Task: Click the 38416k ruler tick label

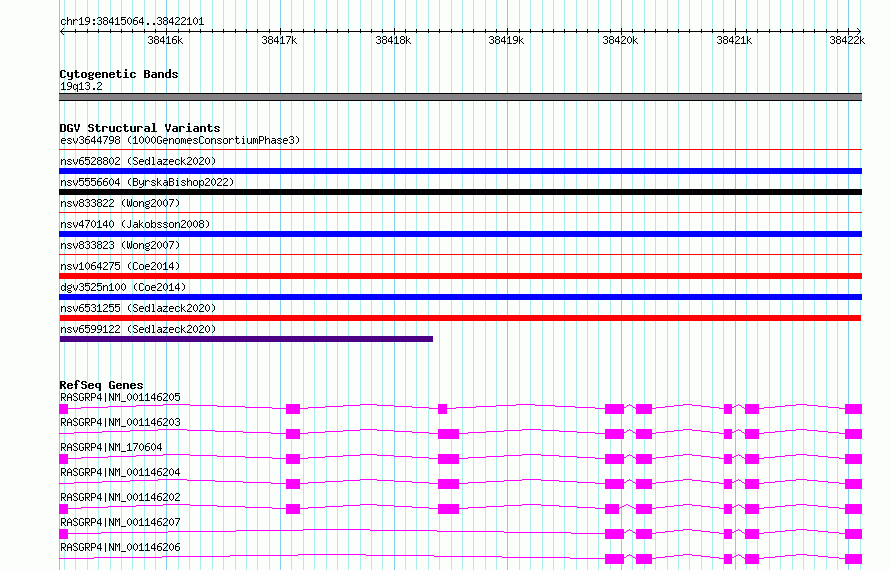Action: [165, 40]
